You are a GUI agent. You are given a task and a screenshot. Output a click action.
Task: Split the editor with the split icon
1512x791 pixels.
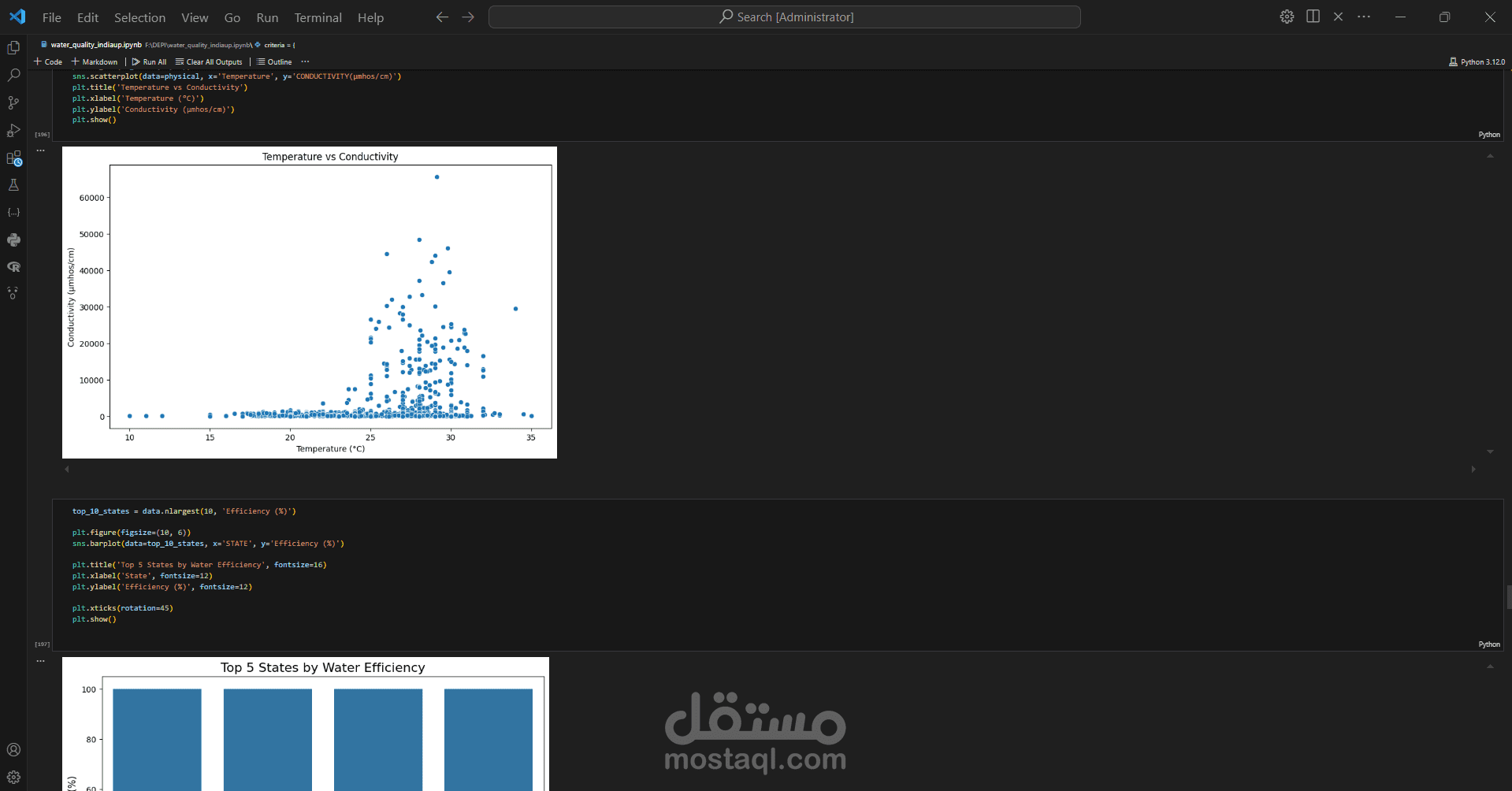point(1313,17)
